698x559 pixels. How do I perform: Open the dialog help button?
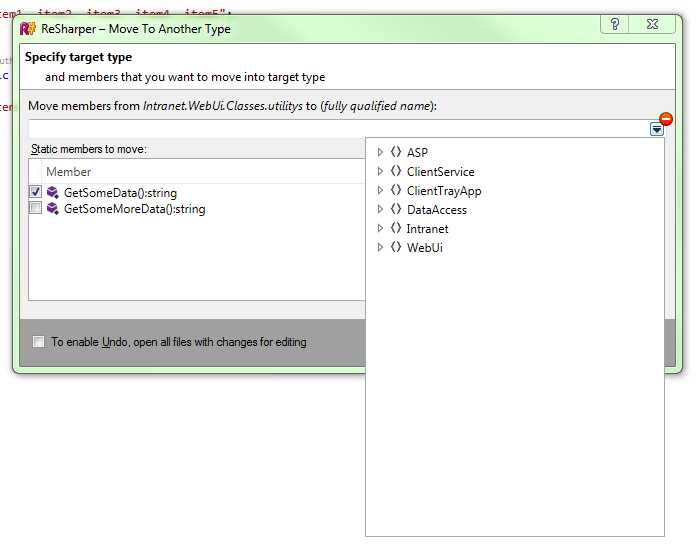[x=615, y=24]
